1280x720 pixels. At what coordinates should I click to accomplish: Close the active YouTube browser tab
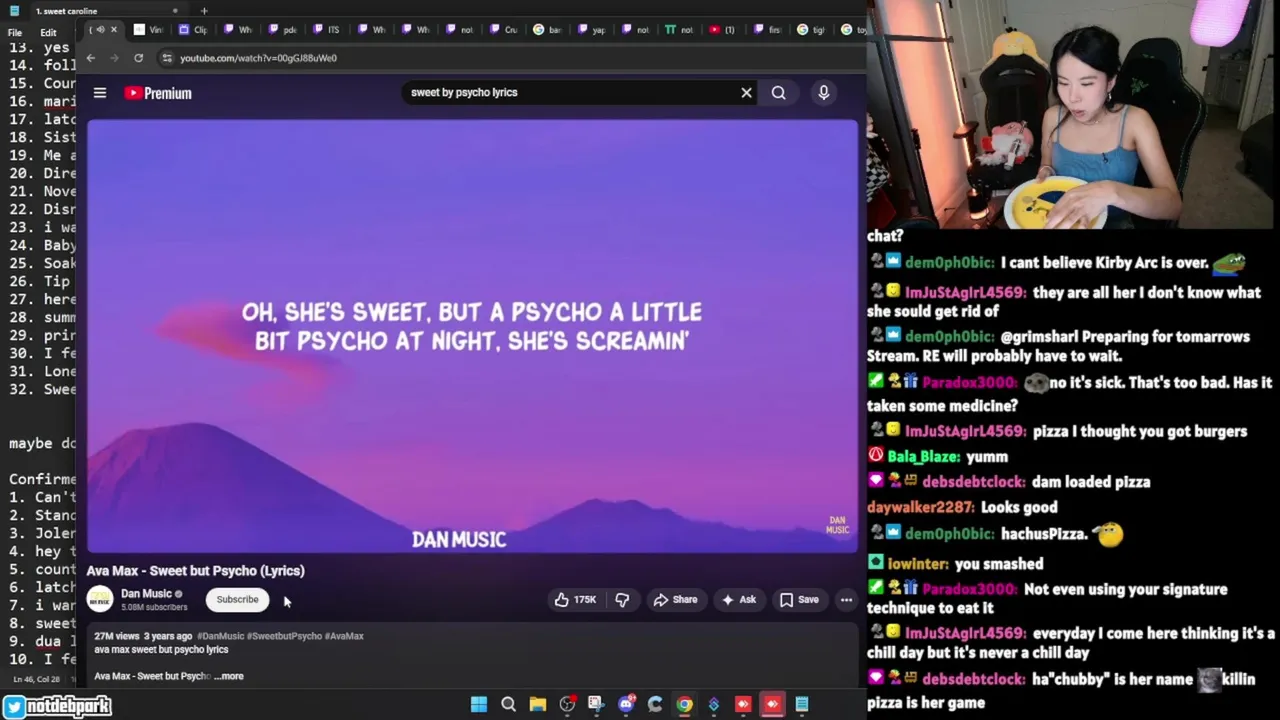coord(113,30)
